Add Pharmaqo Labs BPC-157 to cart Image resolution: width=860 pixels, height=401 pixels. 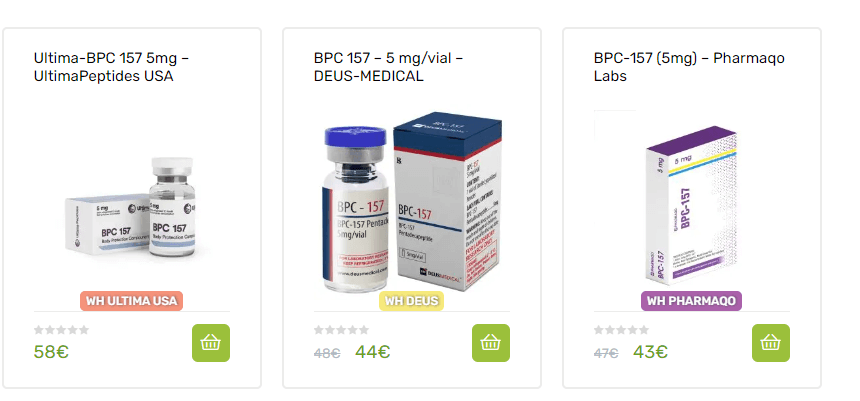point(770,343)
